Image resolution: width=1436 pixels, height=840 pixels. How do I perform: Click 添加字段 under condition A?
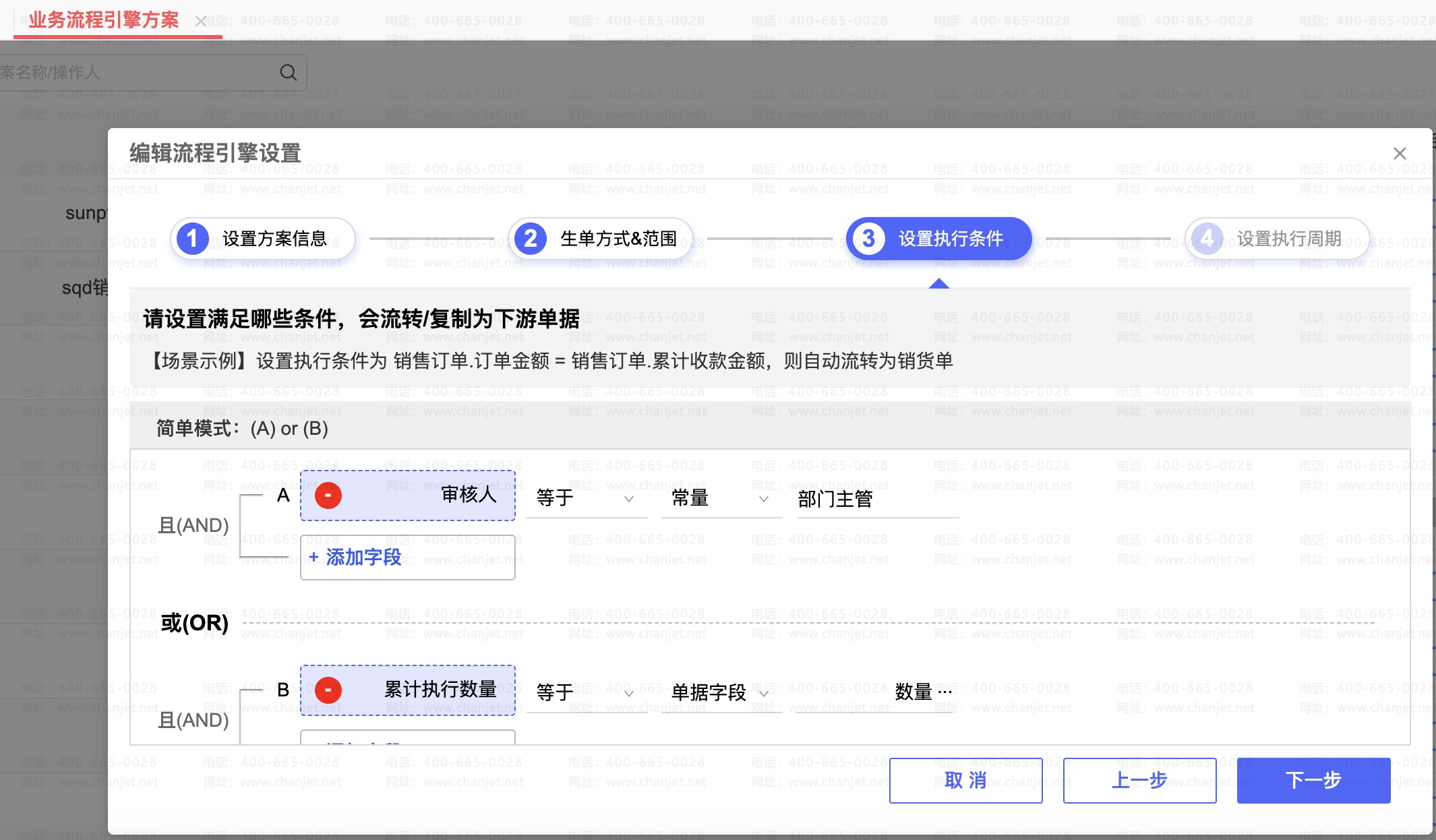click(x=408, y=558)
